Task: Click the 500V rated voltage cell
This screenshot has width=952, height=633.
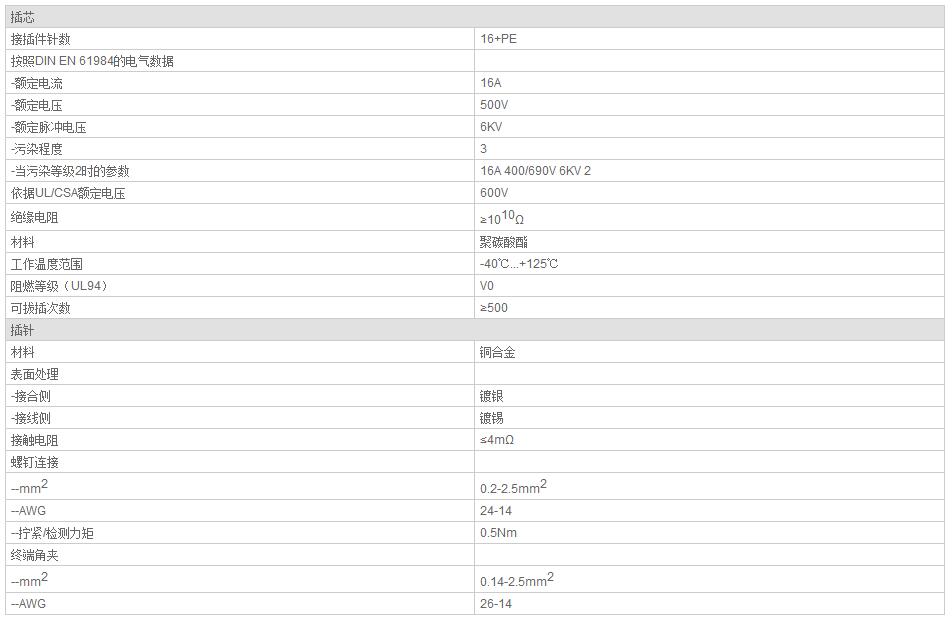Action: (494, 105)
